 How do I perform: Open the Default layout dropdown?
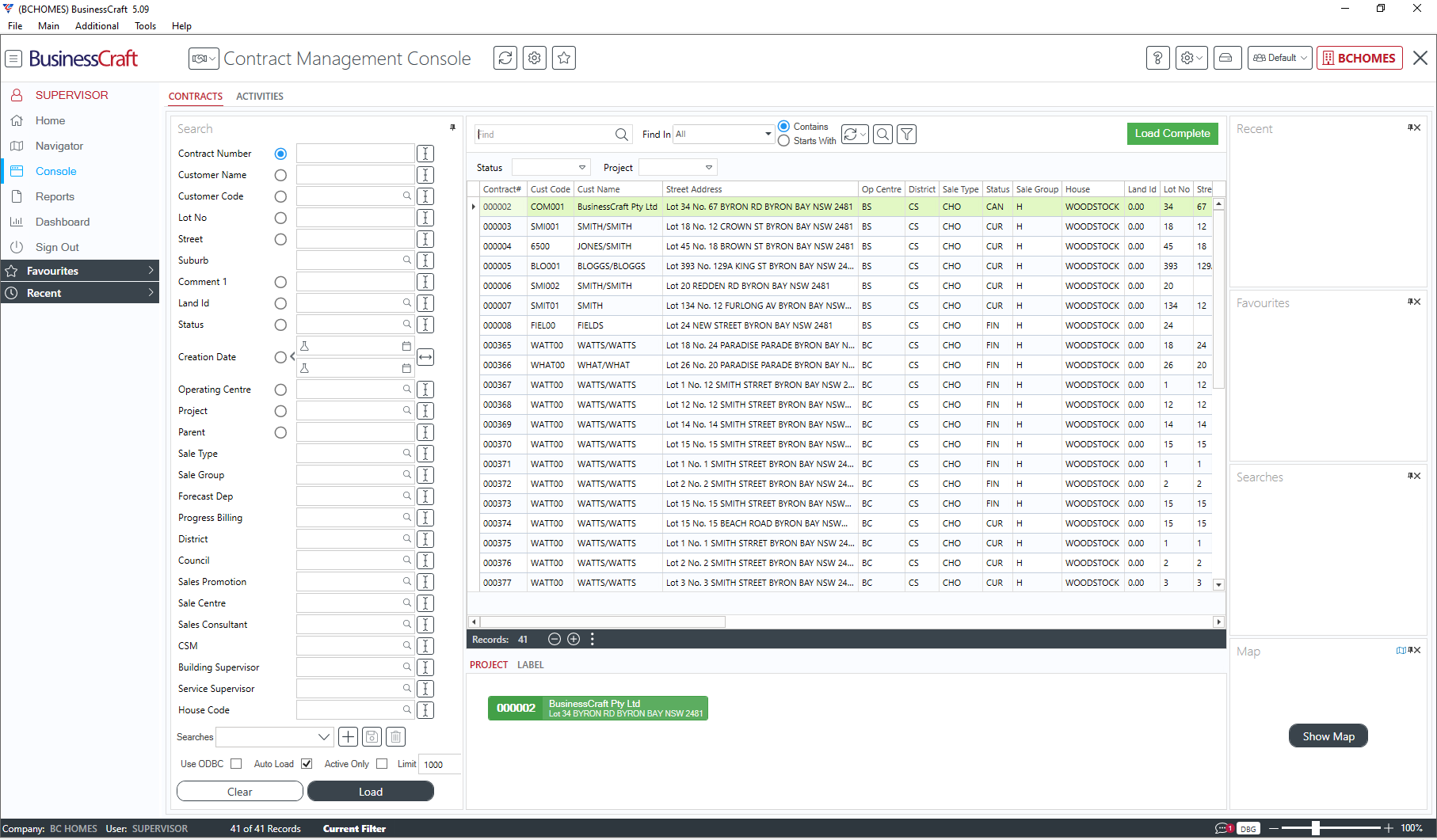coord(1280,58)
